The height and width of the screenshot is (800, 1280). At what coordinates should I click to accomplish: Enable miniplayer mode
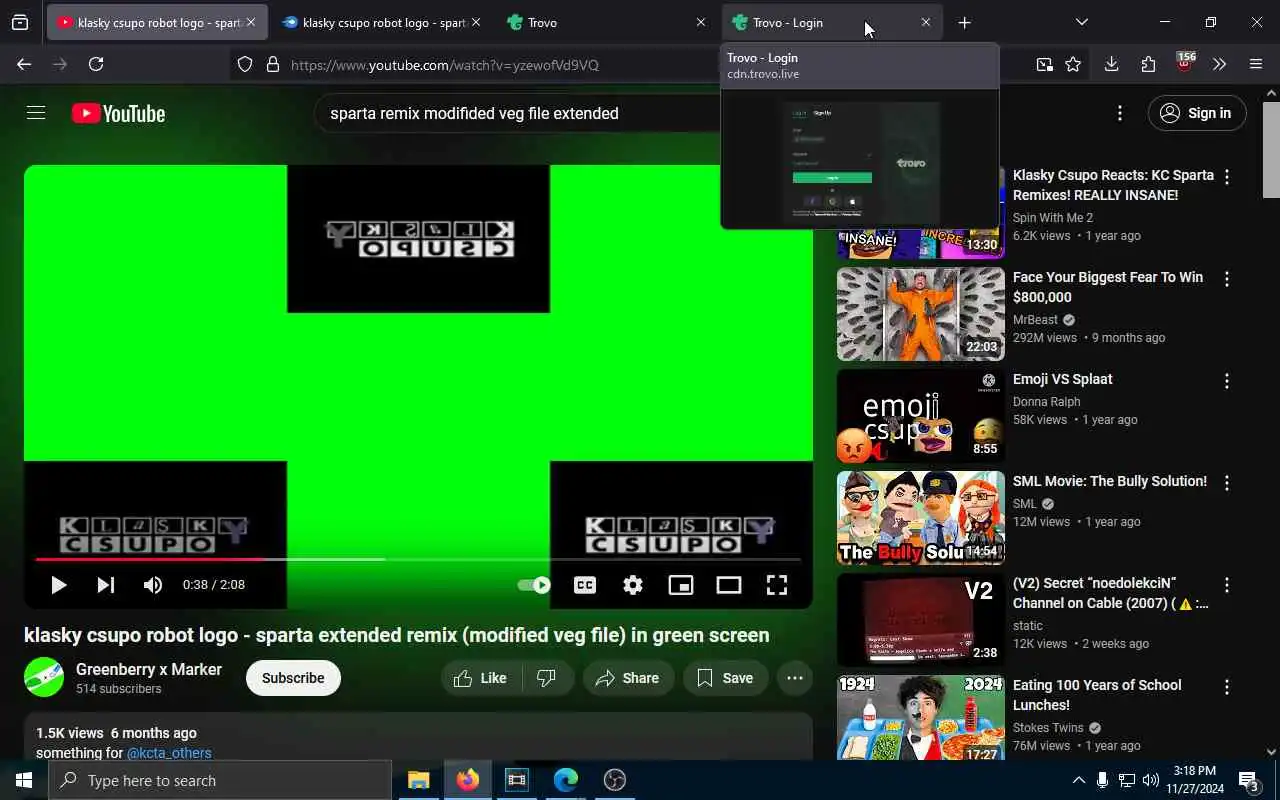681,585
